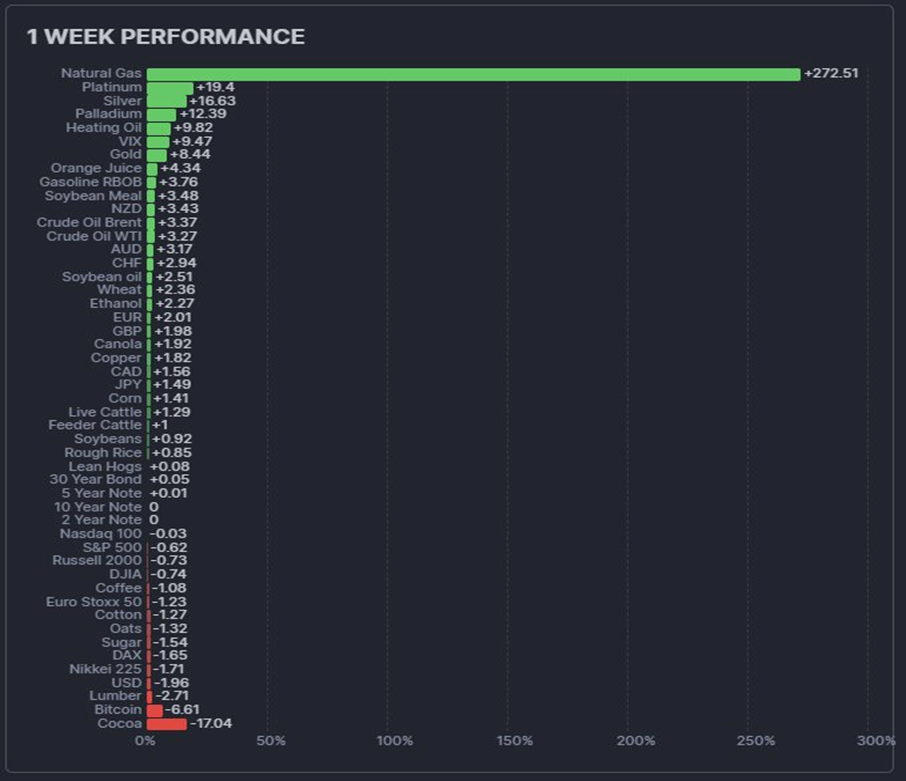The image size is (906, 781).
Task: Click the Euro Stoxx 50 label
Action: pyautogui.click(x=94, y=602)
